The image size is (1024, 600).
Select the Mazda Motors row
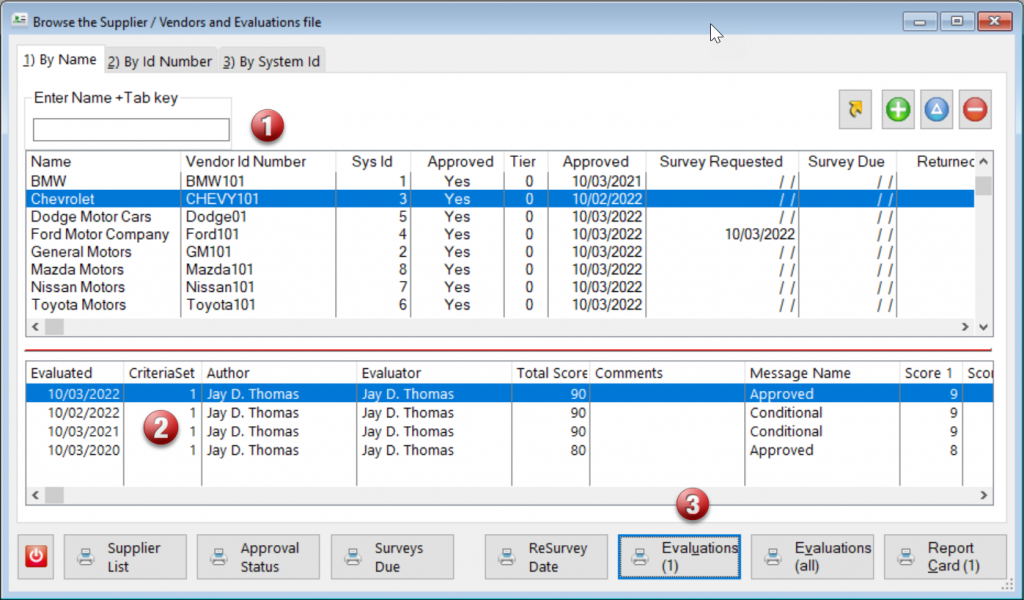click(500, 269)
